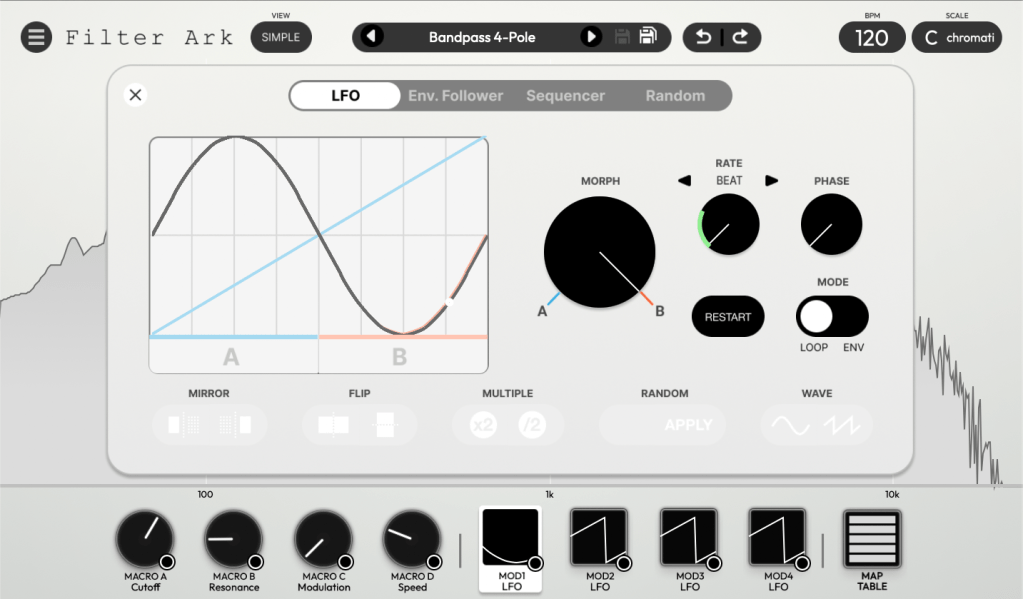Go to next preset arrow
This screenshot has width=1023, height=599.
[591, 37]
